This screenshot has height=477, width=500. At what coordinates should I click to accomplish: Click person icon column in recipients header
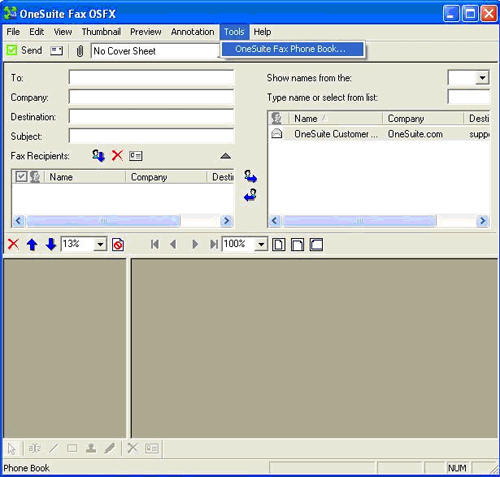[35, 177]
